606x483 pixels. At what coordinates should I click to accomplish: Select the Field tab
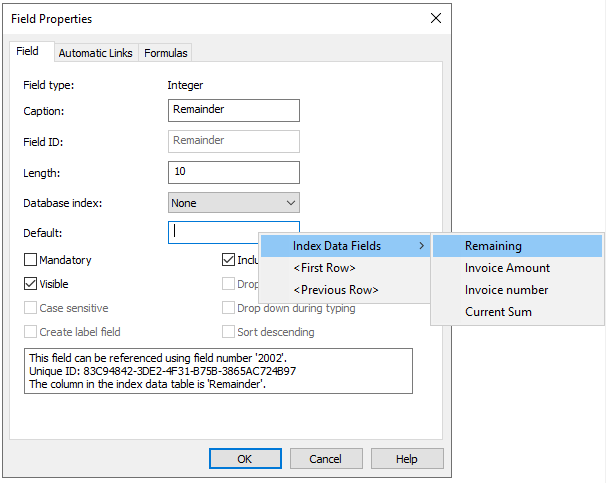[28, 51]
